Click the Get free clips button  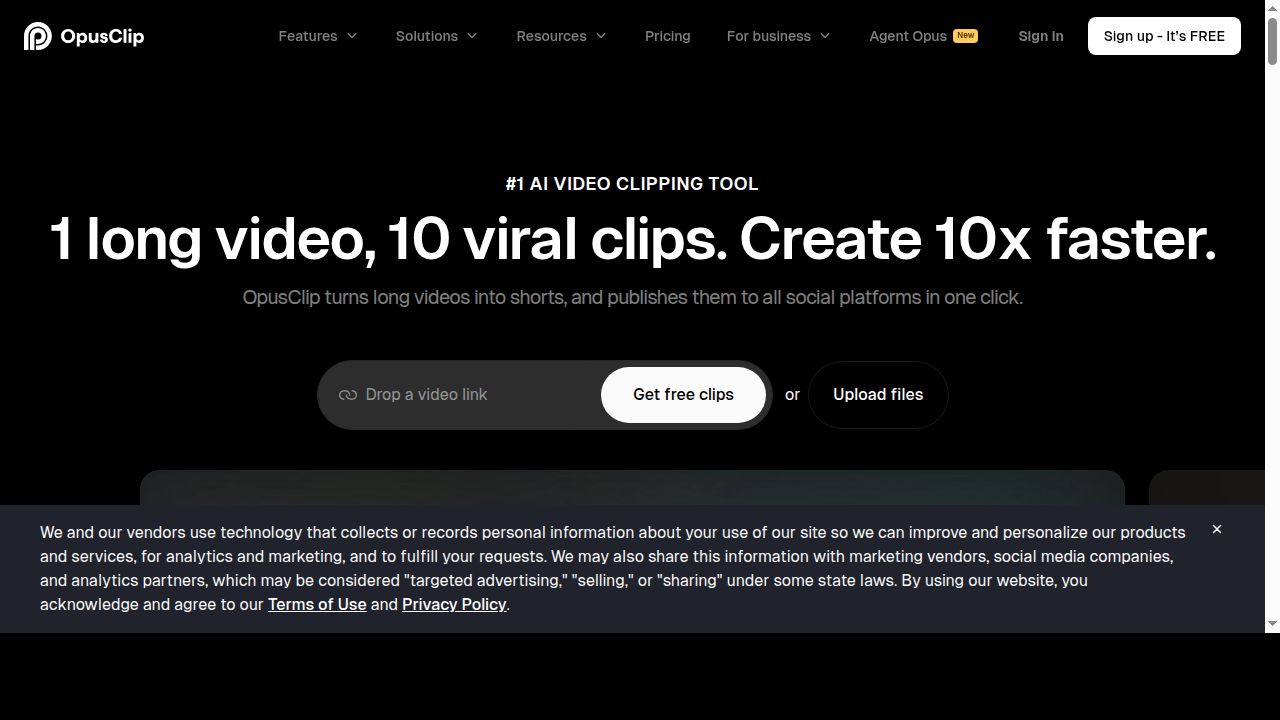683,394
